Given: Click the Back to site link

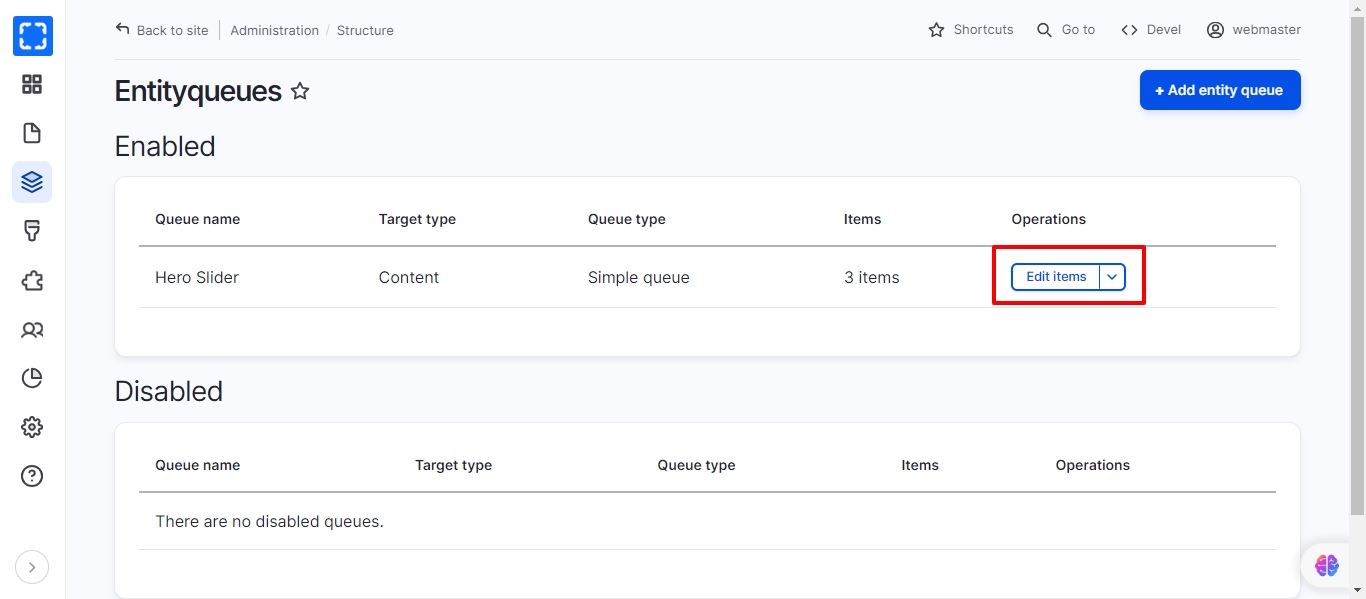Looking at the screenshot, I should coord(162,30).
